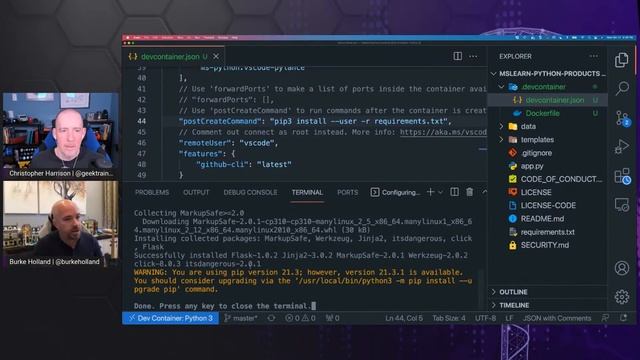Expand the Timeline section

[548, 305]
